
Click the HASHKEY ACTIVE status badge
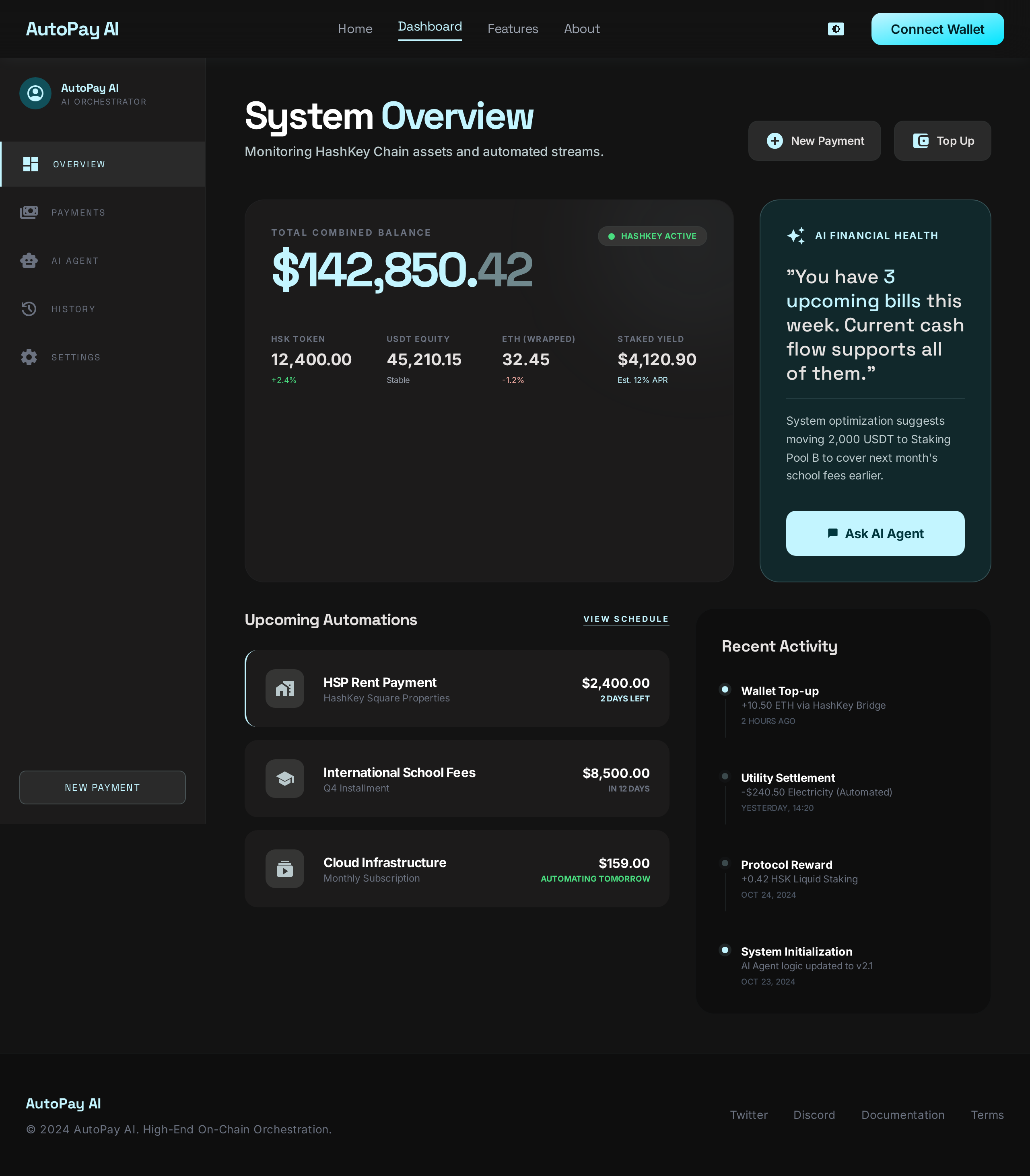[x=652, y=236]
